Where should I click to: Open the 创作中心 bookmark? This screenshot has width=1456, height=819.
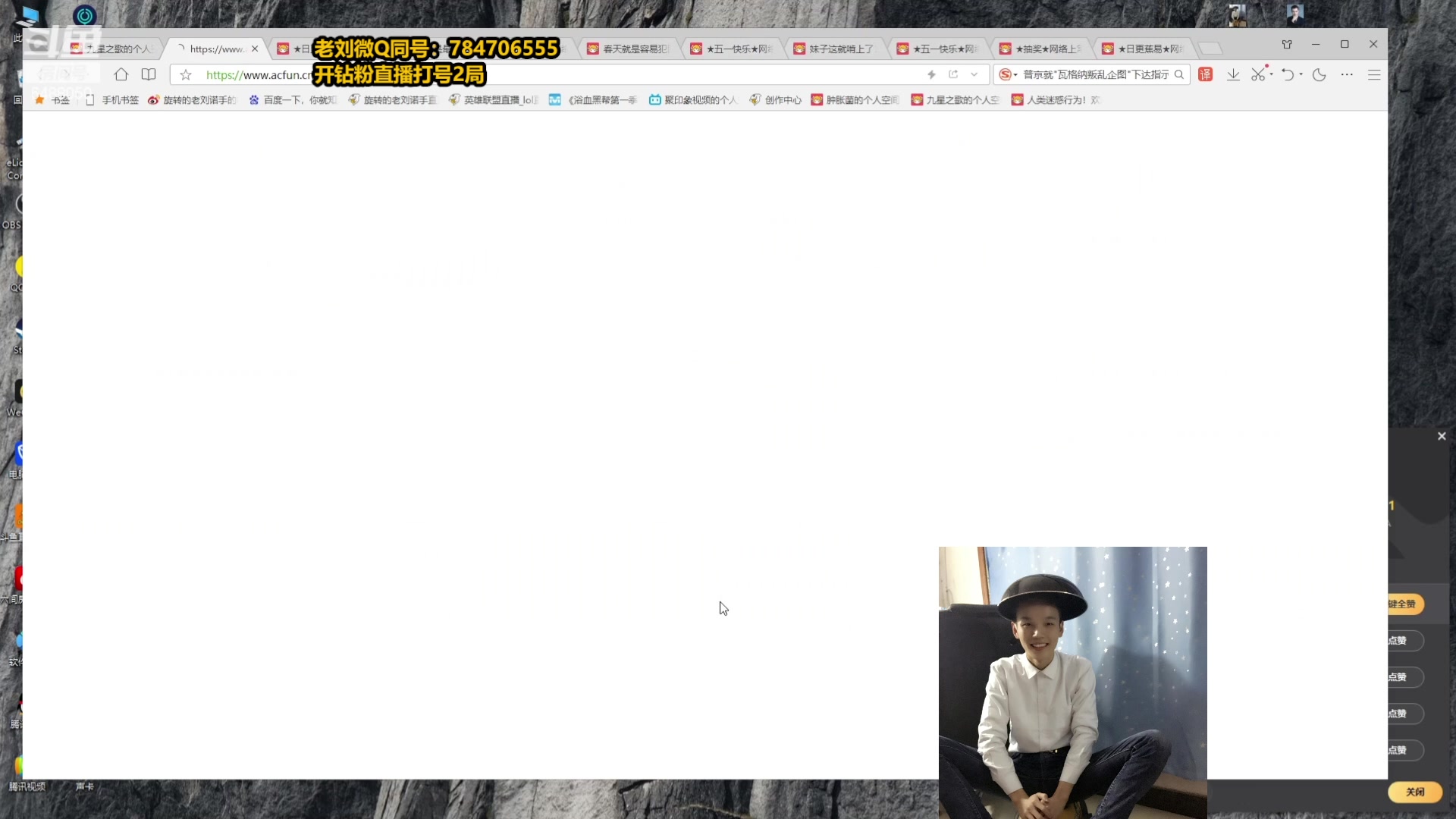776,100
